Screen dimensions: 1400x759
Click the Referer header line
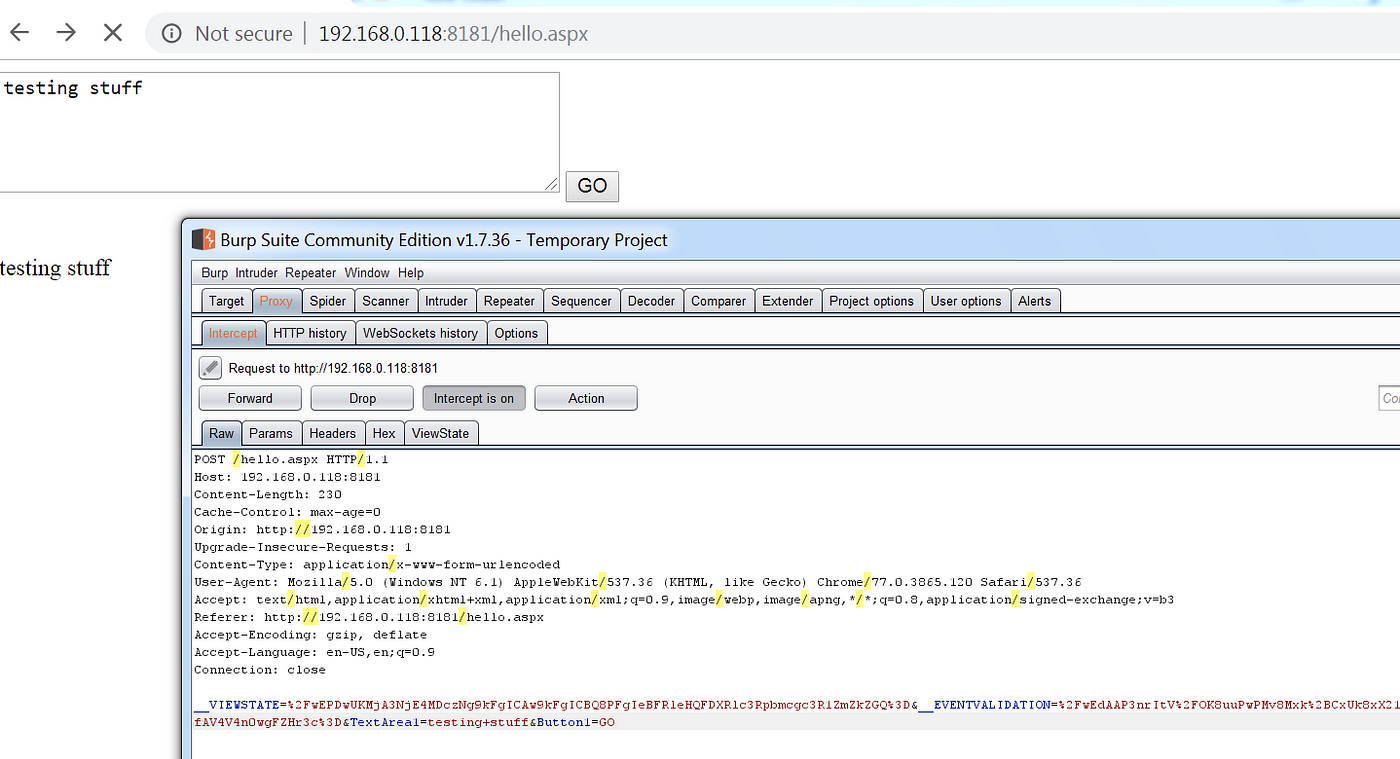(x=369, y=617)
